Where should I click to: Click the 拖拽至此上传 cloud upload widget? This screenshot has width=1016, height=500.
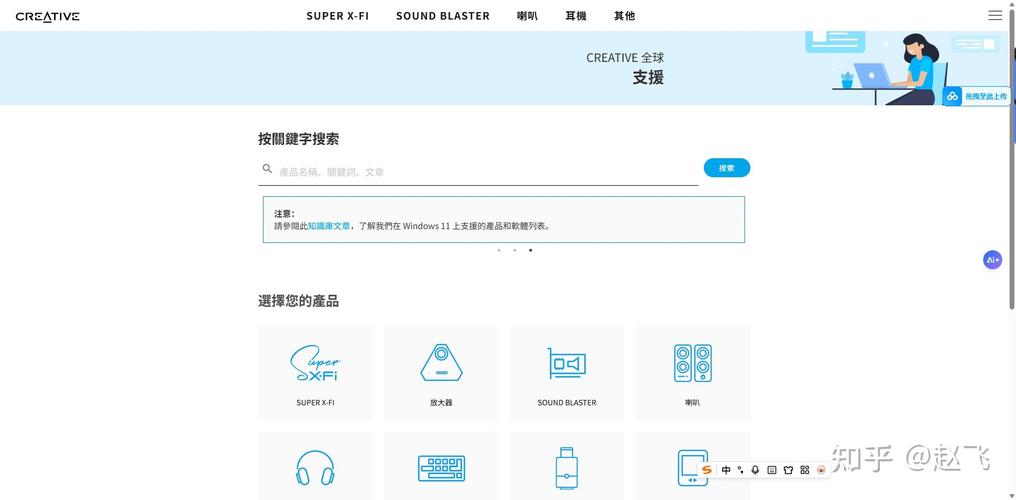(976, 96)
